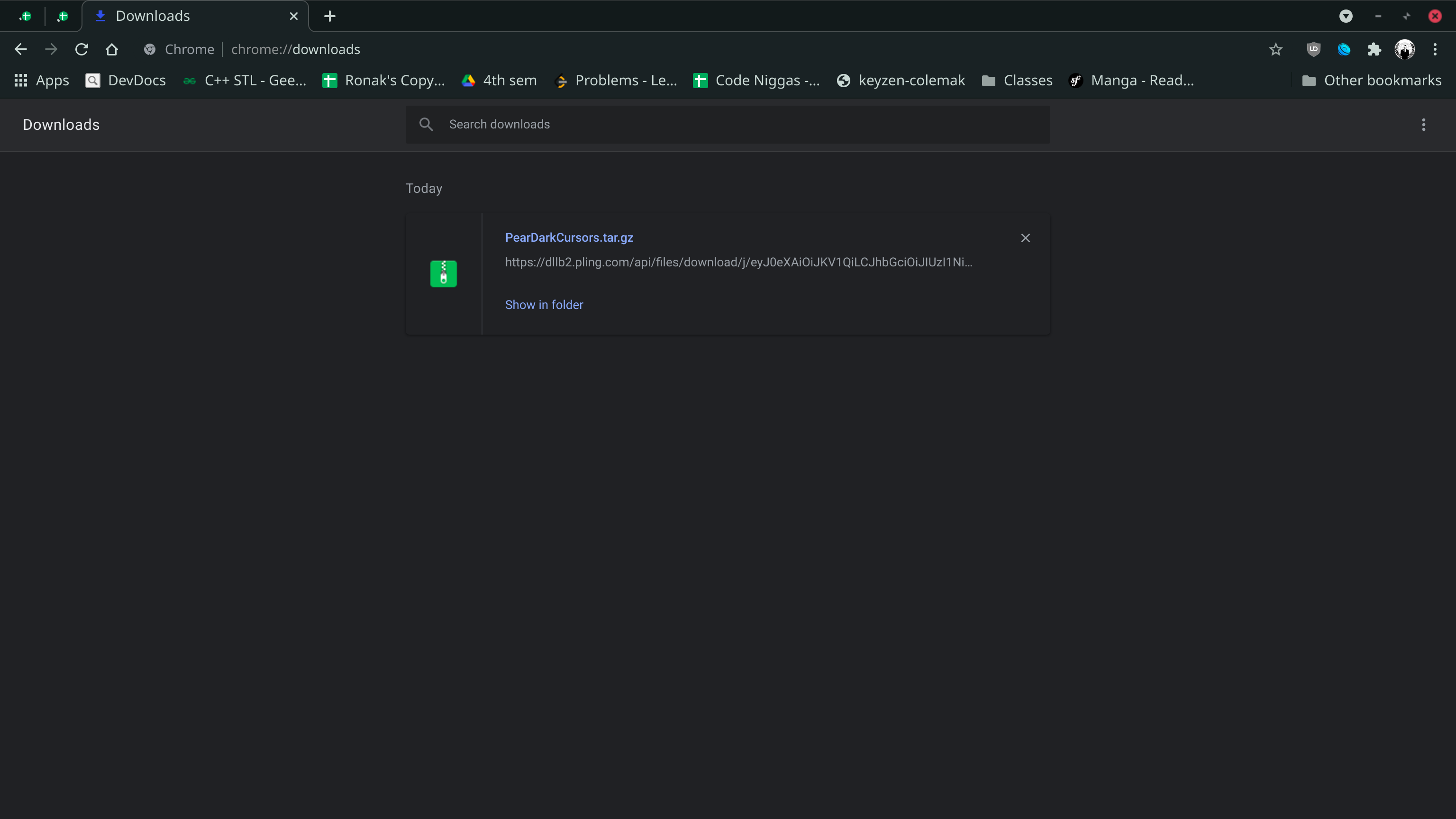Screen dimensions: 1456x819
Task: Show PearDarkCursors.tar.gz in folder
Action: pyautogui.click(x=544, y=305)
